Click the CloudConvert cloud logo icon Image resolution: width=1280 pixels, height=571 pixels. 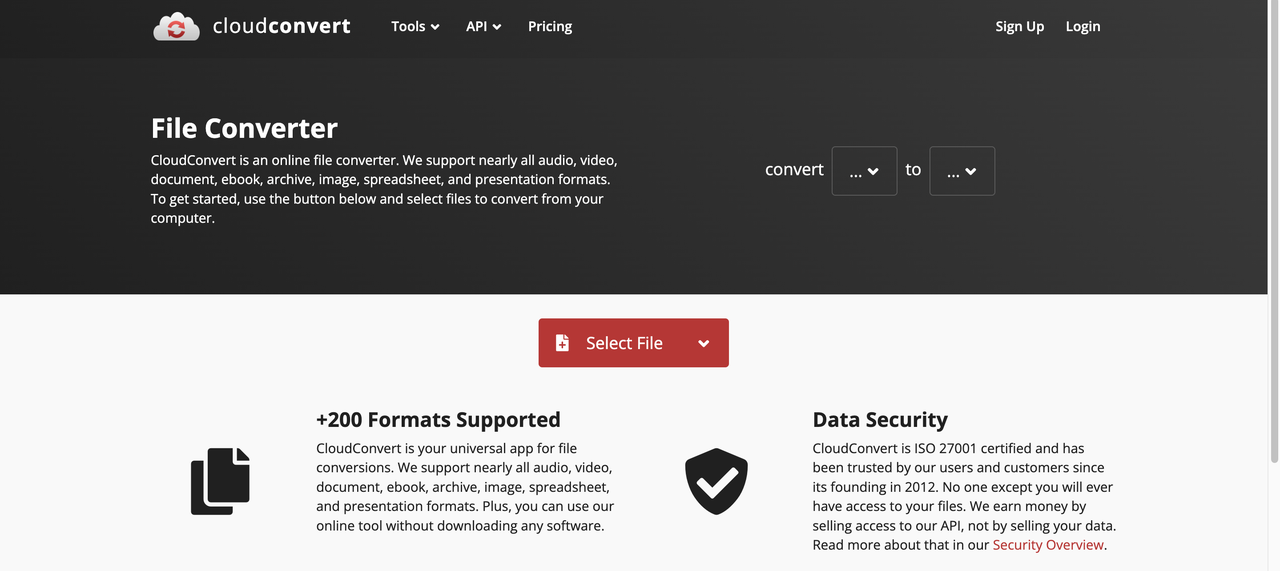176,27
